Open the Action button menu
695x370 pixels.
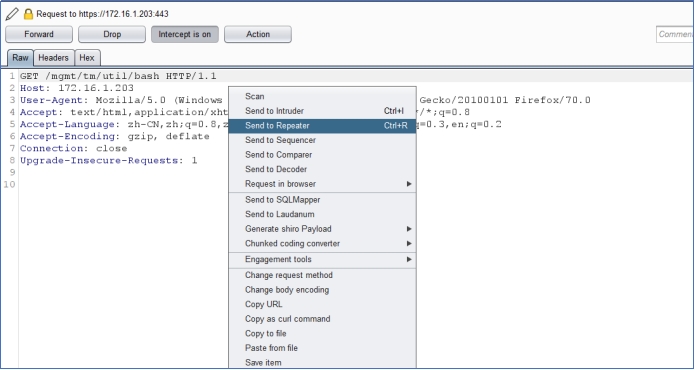258,34
